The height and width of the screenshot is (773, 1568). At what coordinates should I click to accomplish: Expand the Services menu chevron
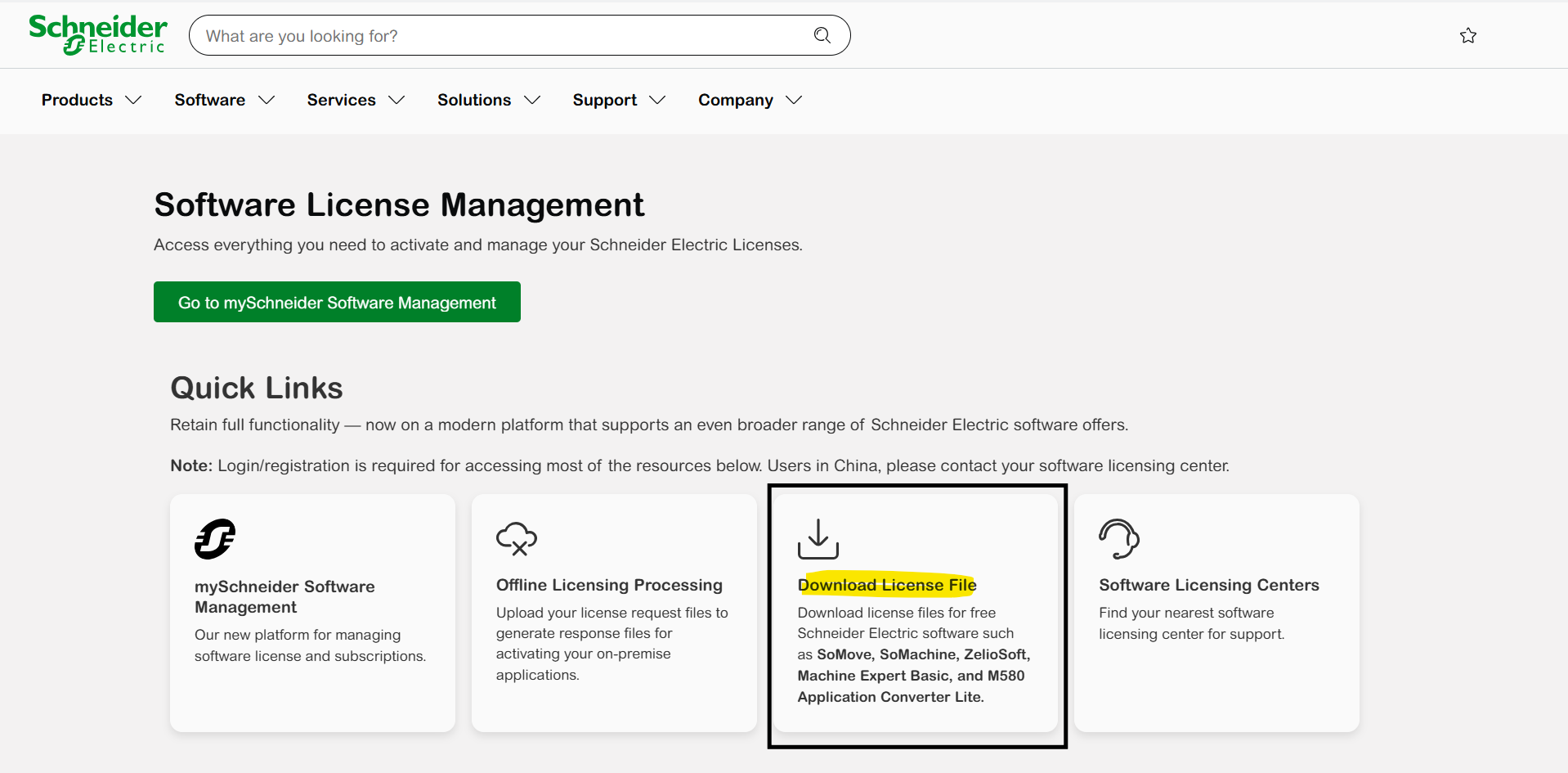396,100
